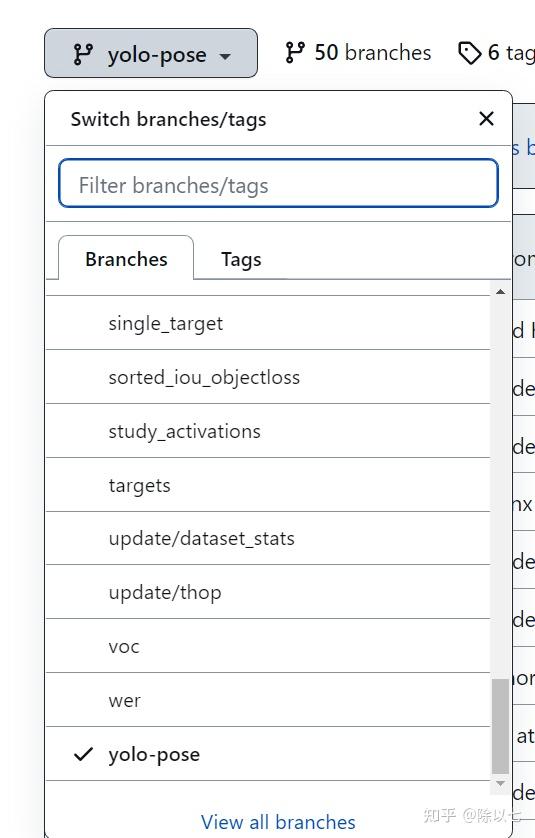
Task: Click the branch icon next to 50 branches
Action: pos(295,52)
